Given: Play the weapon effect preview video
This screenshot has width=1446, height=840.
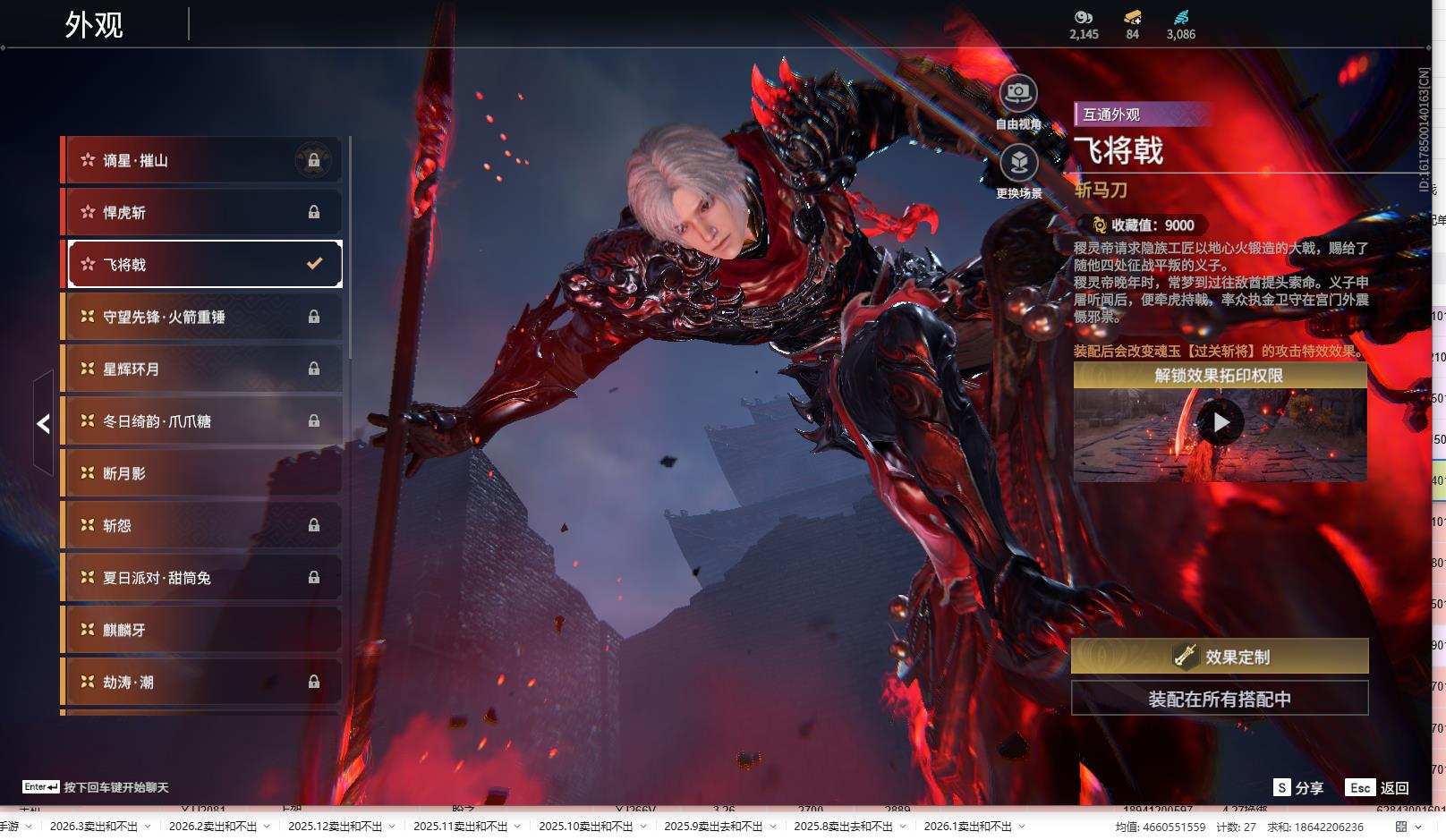Looking at the screenshot, I should coord(1221,421).
